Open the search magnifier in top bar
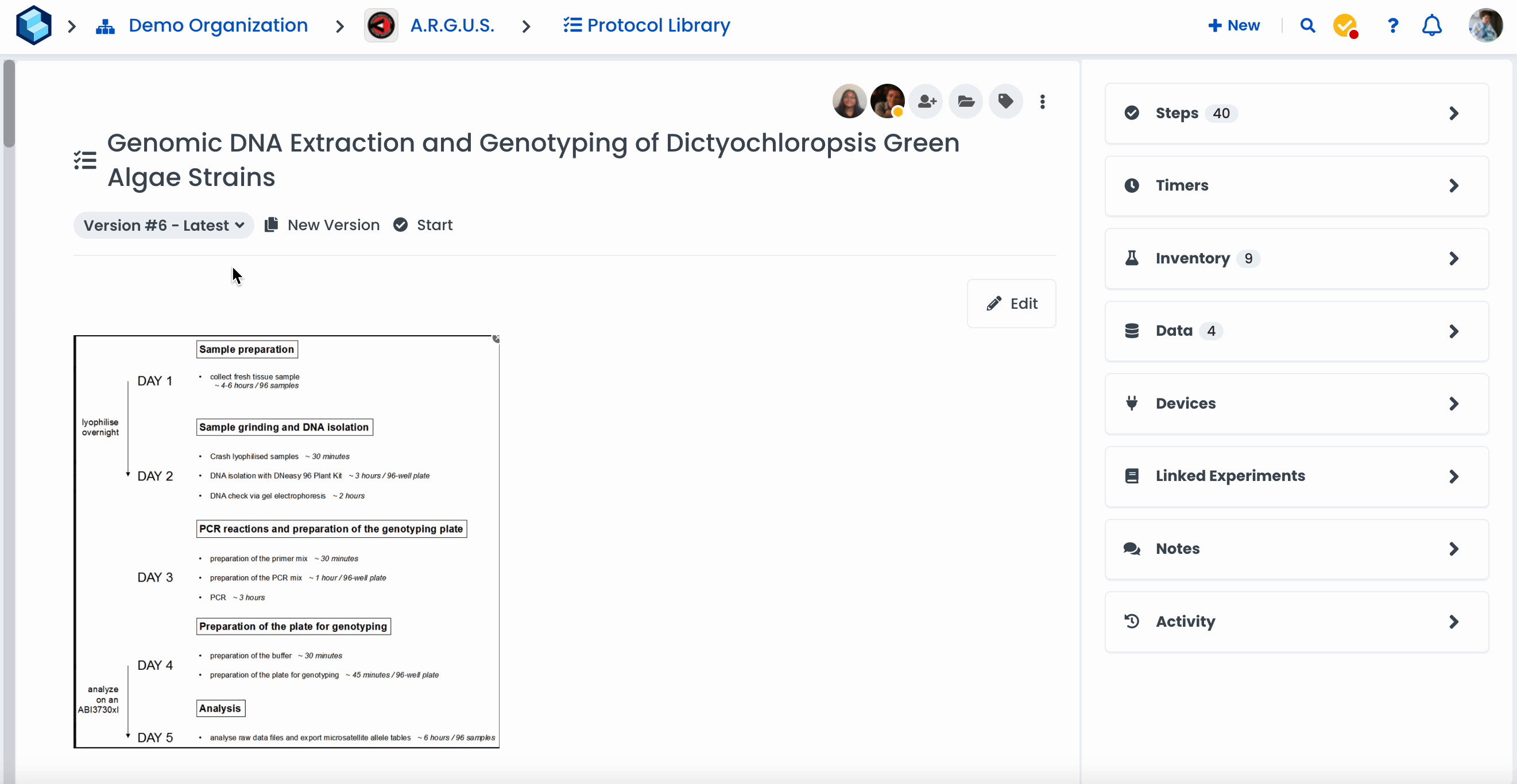Image resolution: width=1517 pixels, height=784 pixels. (1307, 25)
